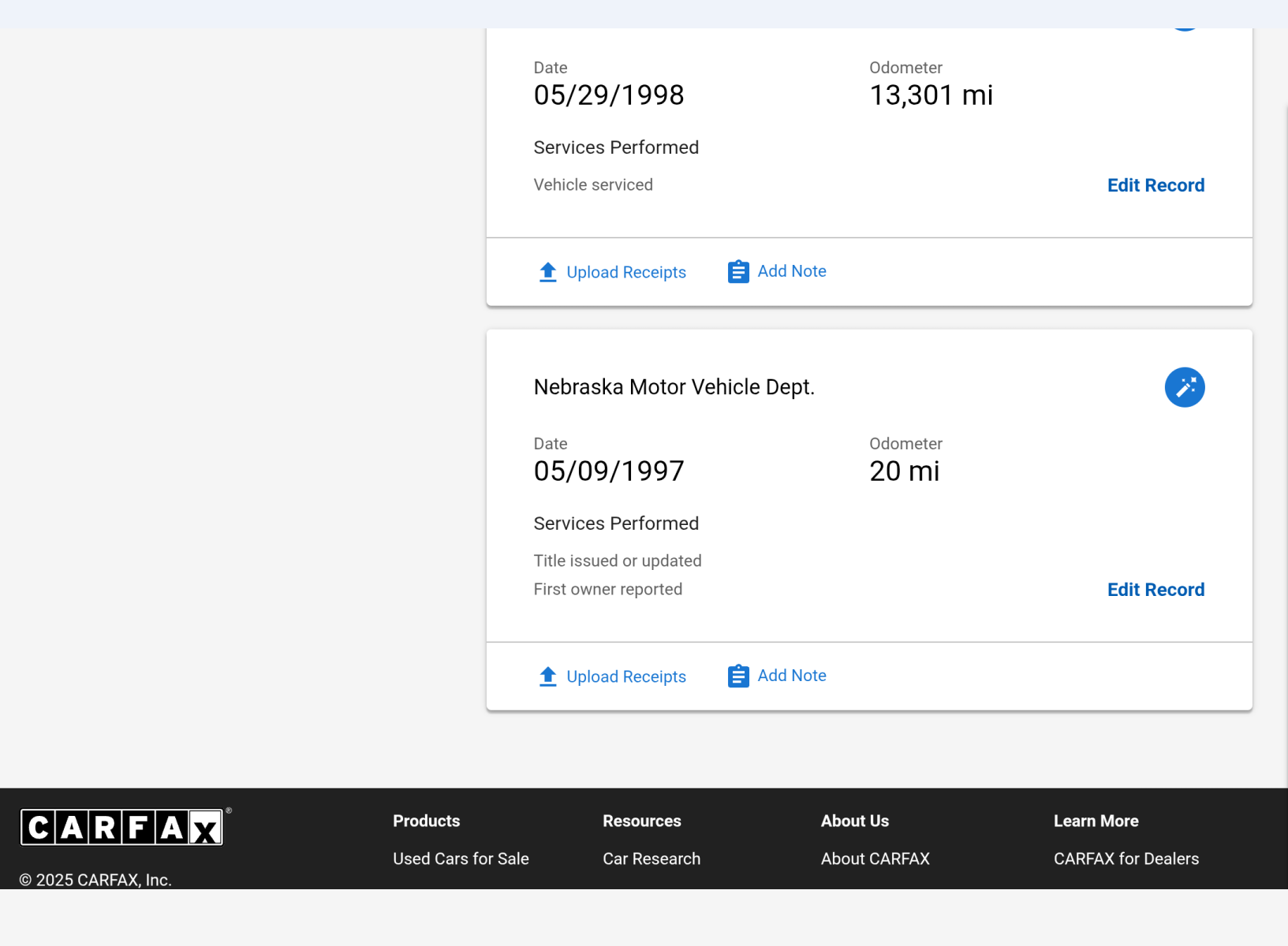Viewport: 1288px width, 946px height.
Task: Click the CARFAX logo in the footer
Action: 121,828
